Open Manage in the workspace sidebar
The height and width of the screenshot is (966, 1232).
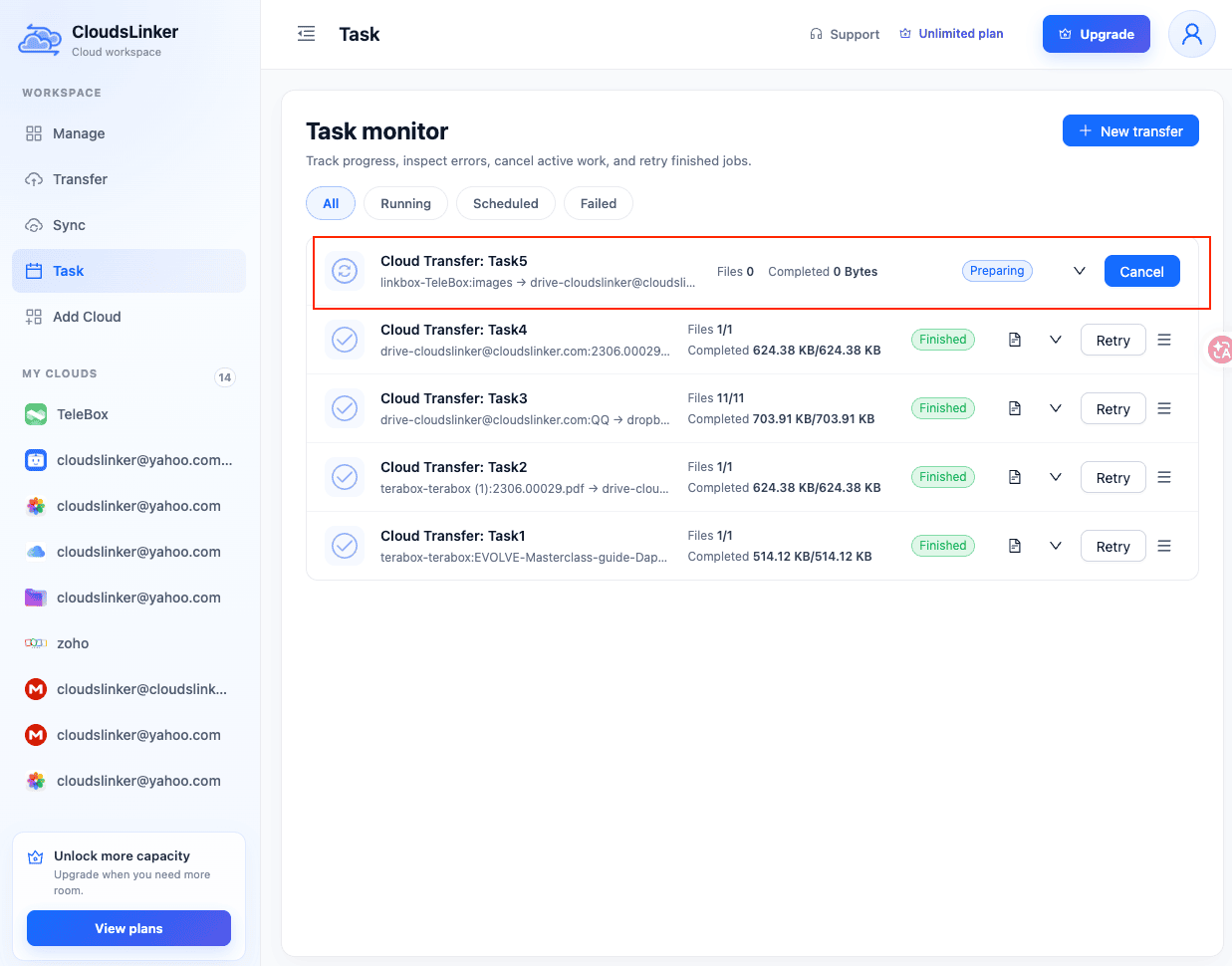tap(128, 133)
